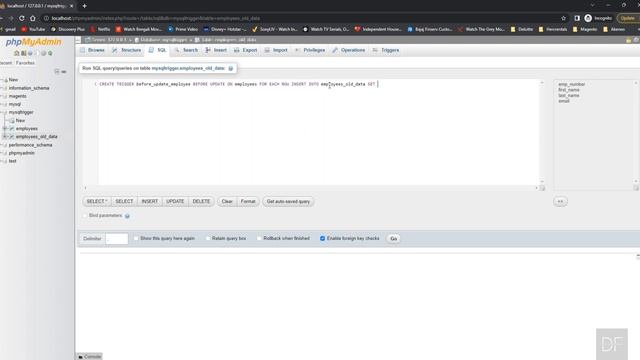Click the UPDATE query button
The width and height of the screenshot is (640, 360).
tap(175, 202)
